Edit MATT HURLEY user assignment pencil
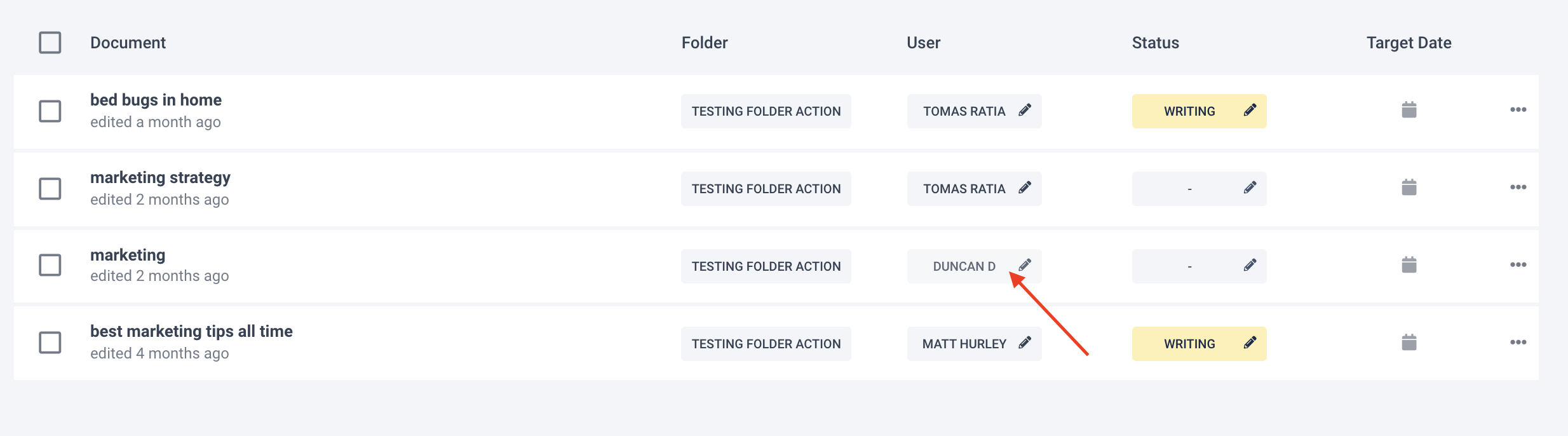The height and width of the screenshot is (436, 1568). [1025, 343]
